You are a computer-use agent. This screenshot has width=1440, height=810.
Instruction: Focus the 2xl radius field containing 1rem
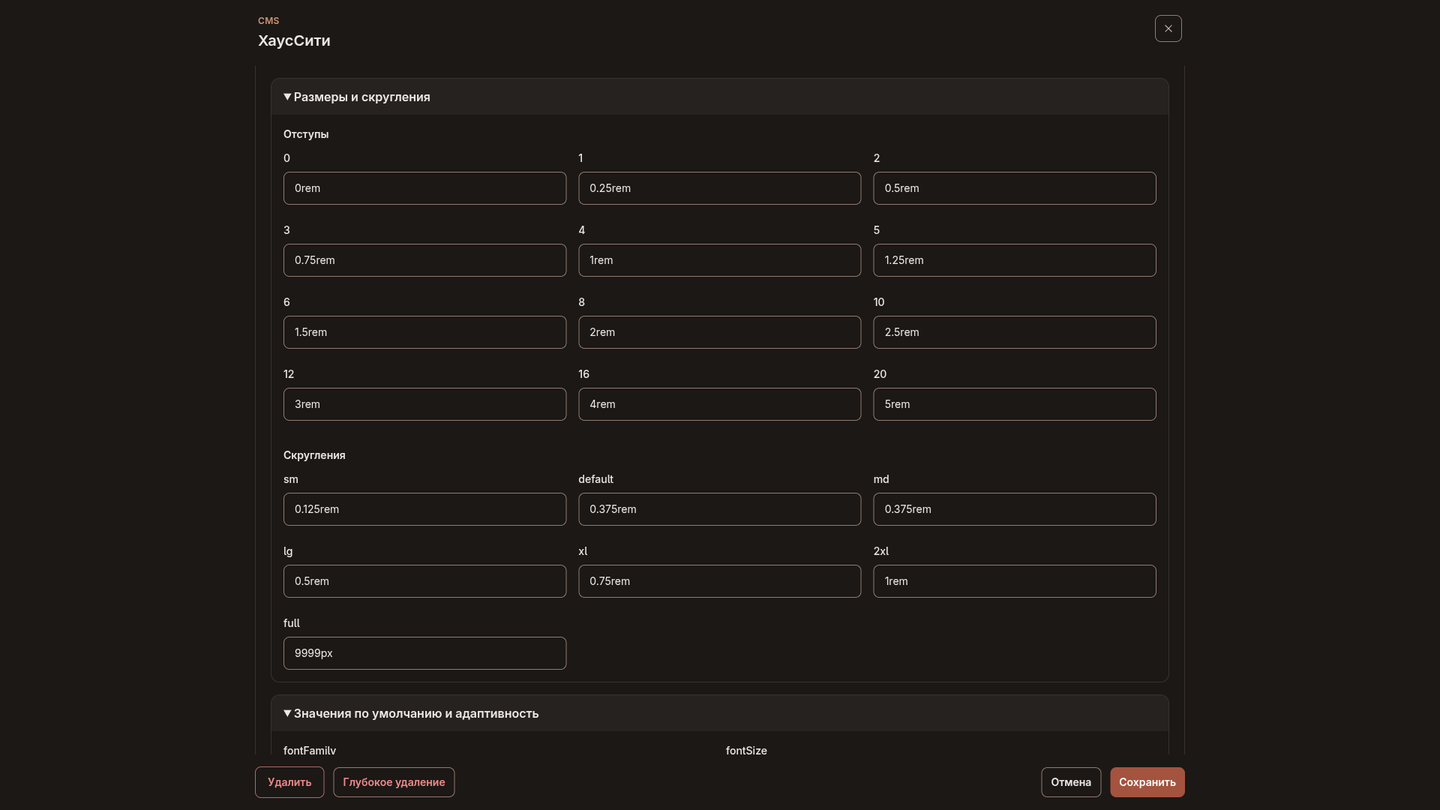click(x=1015, y=581)
